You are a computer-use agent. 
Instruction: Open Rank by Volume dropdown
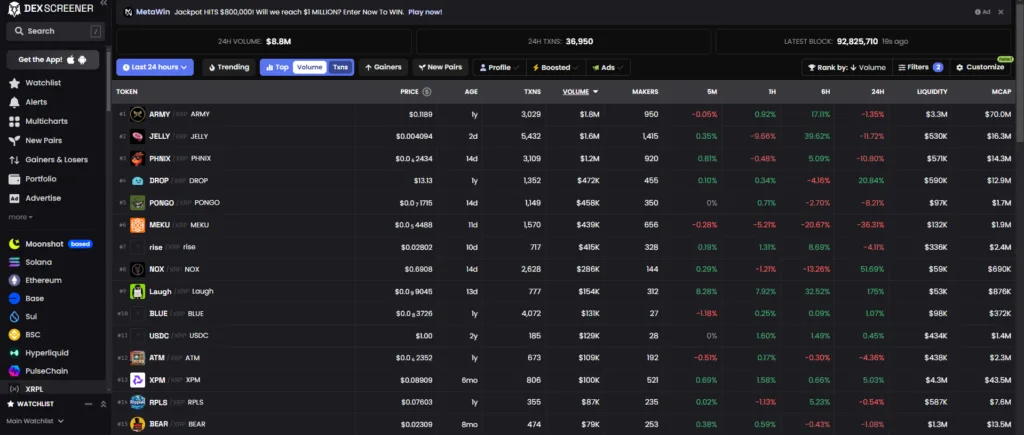846,67
